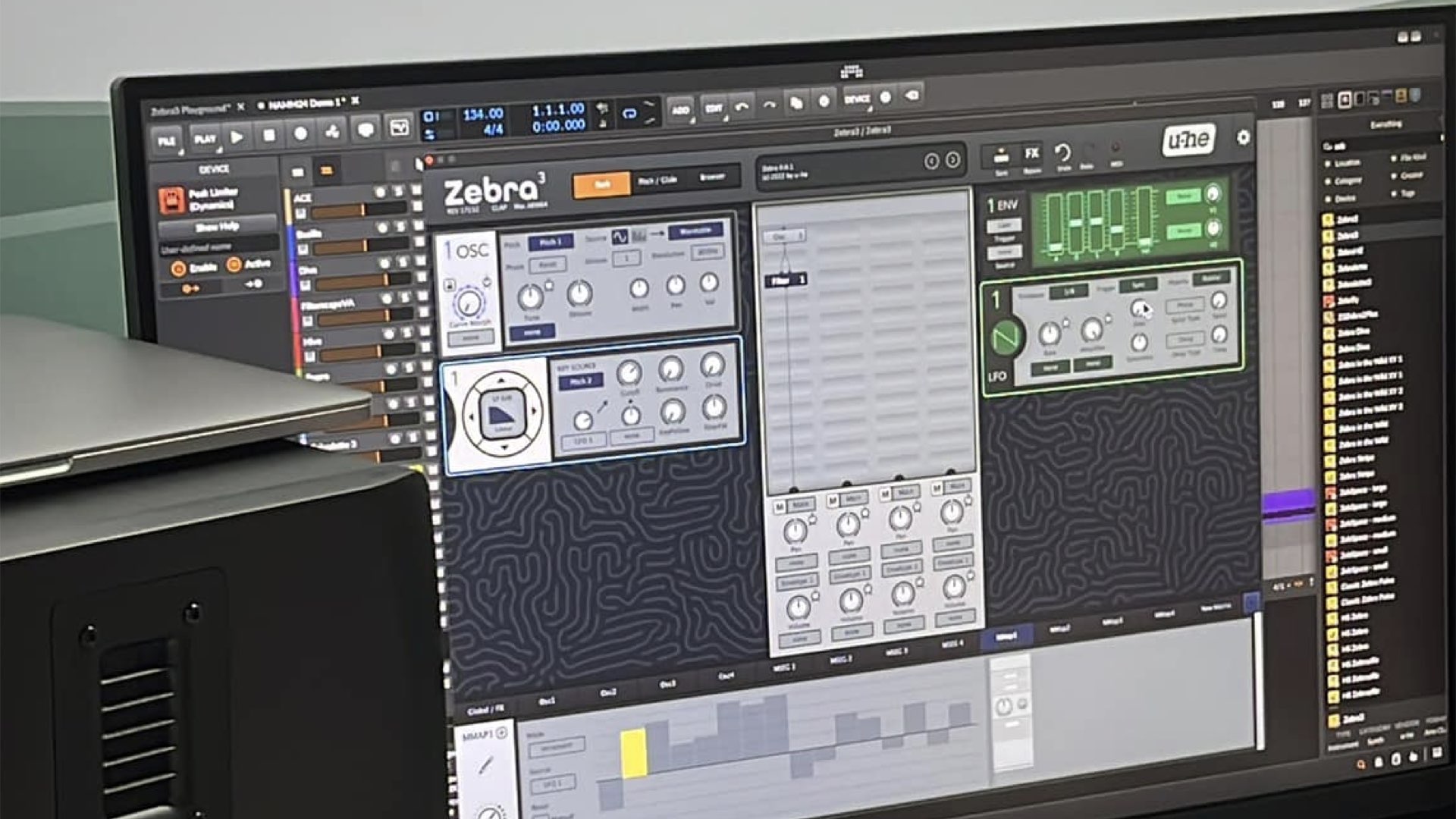Click the LFO triangle waveform circle

coord(1006,337)
